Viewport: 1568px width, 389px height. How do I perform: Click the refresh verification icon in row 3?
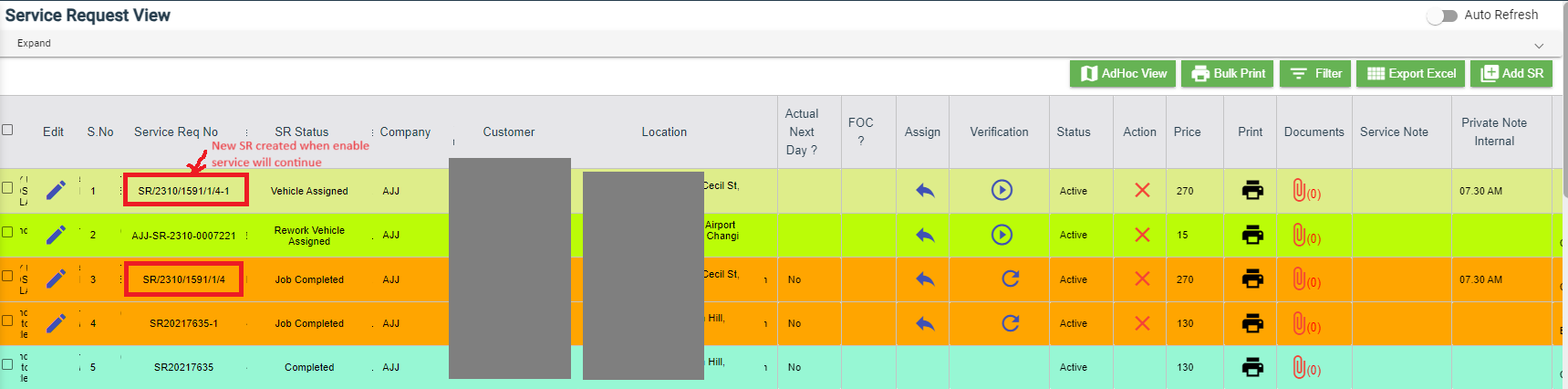point(1010,279)
